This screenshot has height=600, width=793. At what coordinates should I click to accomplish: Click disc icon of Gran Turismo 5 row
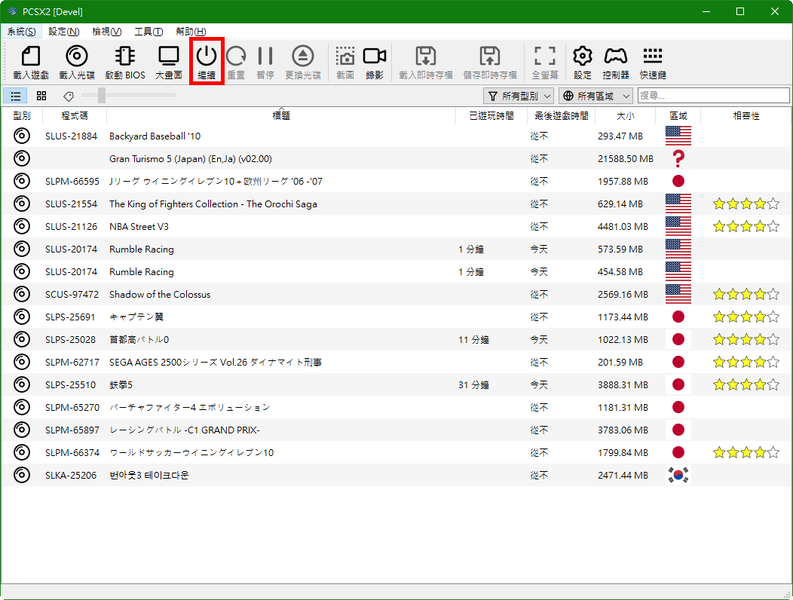pos(22,159)
